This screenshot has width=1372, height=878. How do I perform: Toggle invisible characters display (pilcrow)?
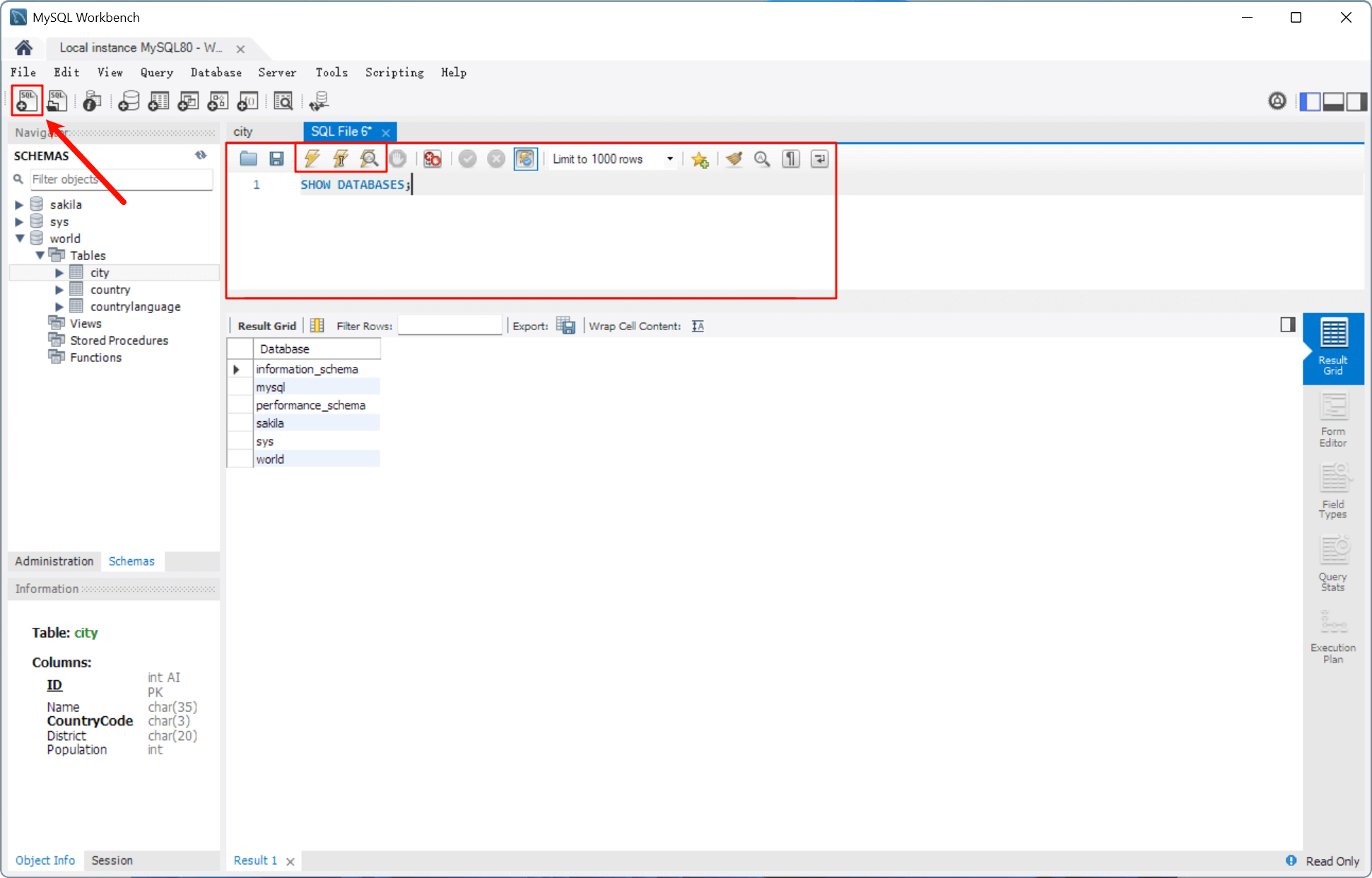[x=791, y=158]
